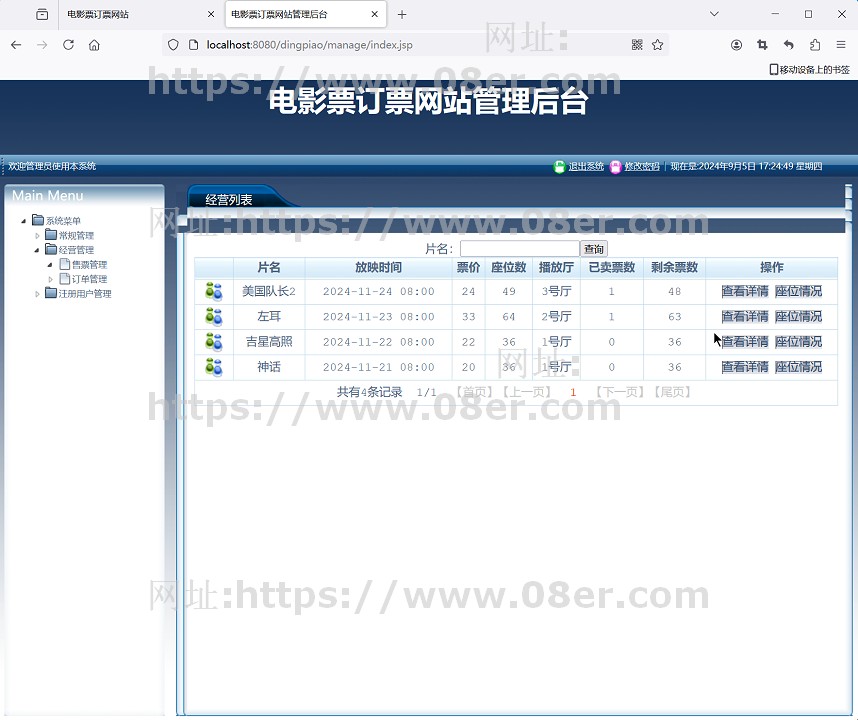Open a new browser tab
This screenshot has height=720, width=858.
(x=402, y=15)
